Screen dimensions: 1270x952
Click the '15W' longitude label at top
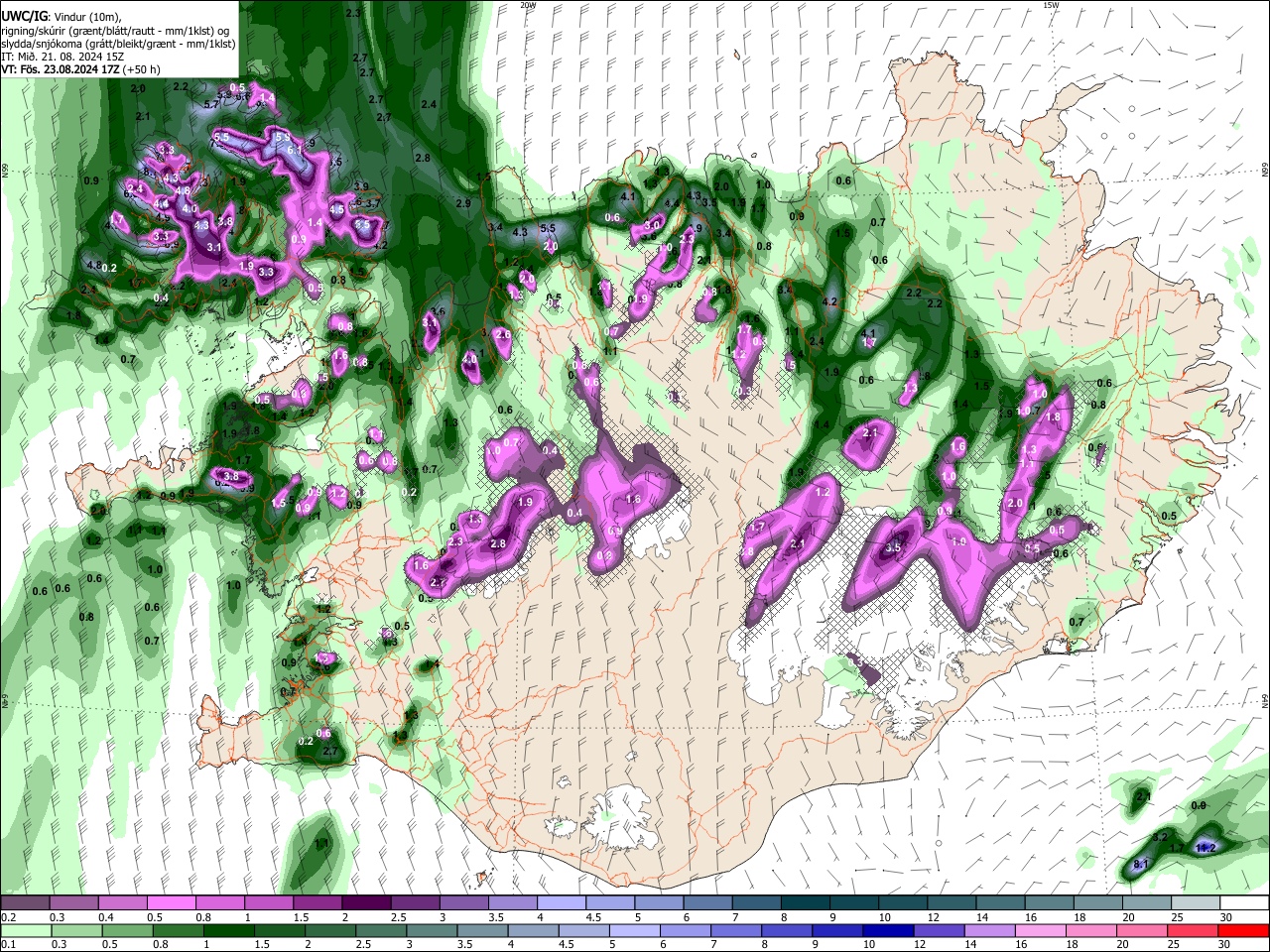point(1051,5)
